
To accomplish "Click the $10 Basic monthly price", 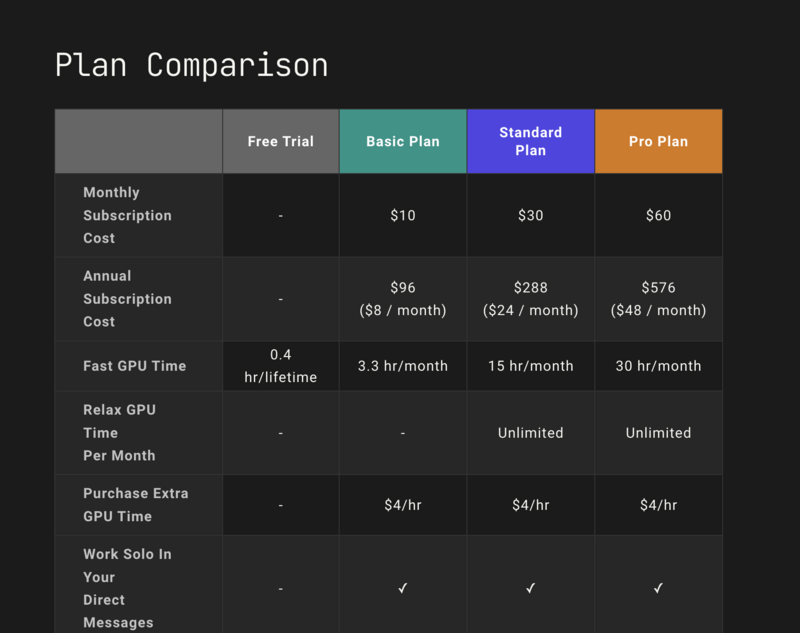I will click(x=403, y=215).
